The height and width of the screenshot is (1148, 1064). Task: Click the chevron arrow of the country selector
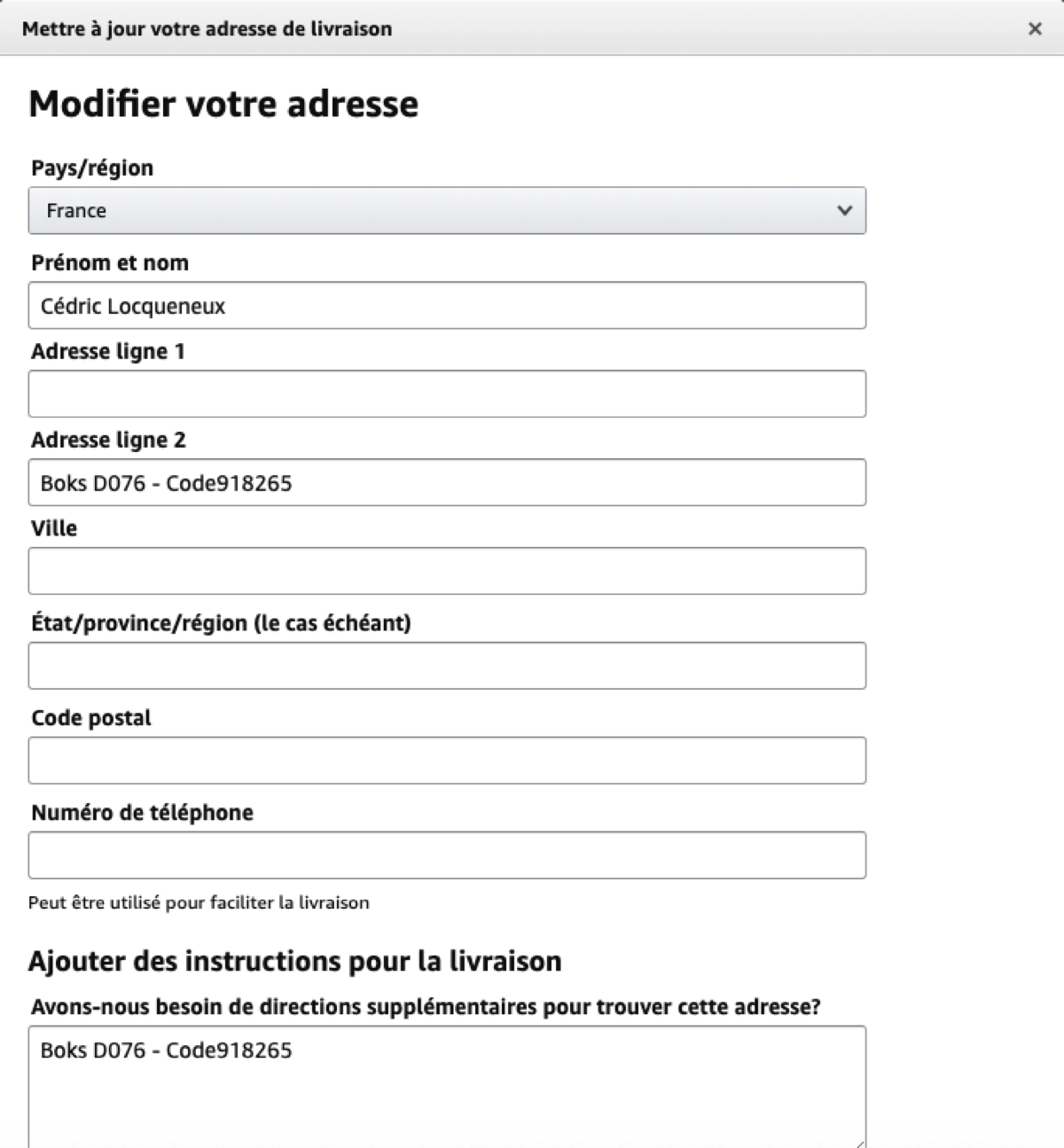[x=844, y=210]
